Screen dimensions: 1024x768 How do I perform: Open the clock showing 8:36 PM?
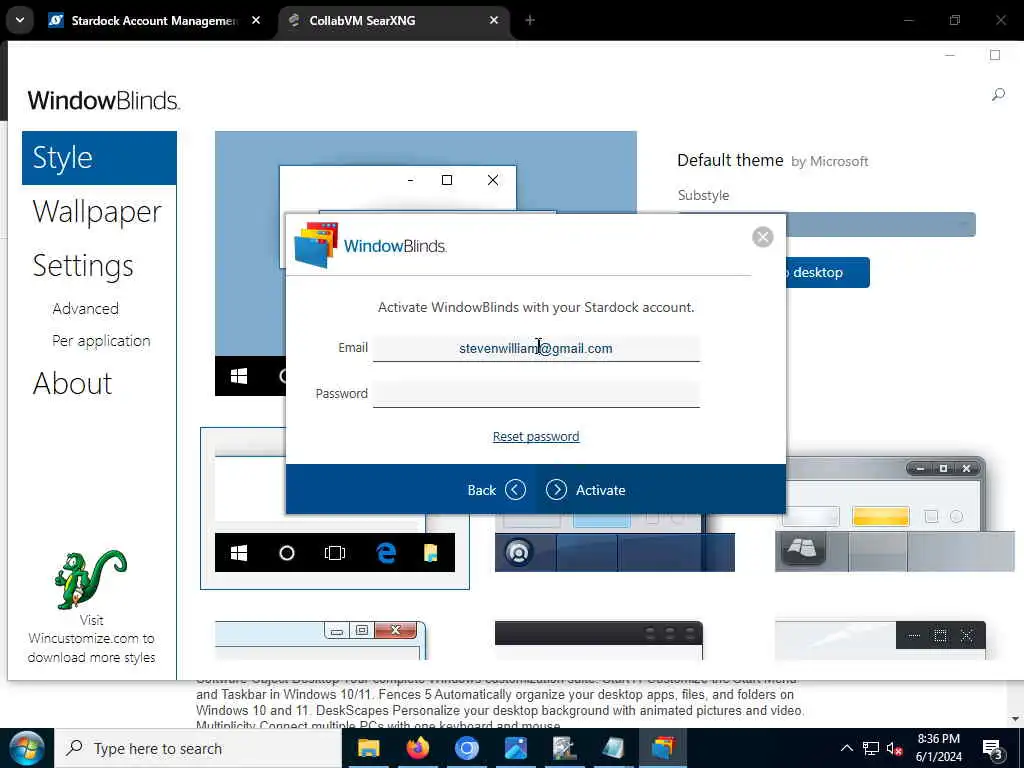click(x=938, y=748)
